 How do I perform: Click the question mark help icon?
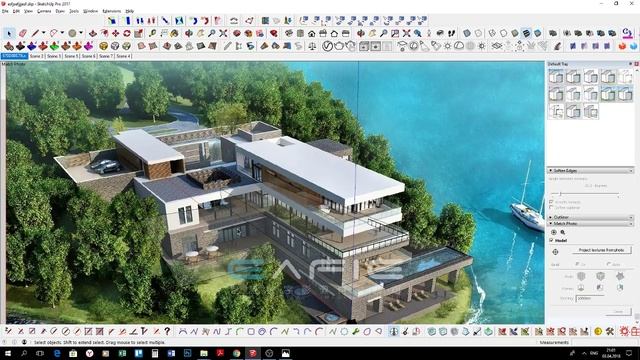point(167,331)
